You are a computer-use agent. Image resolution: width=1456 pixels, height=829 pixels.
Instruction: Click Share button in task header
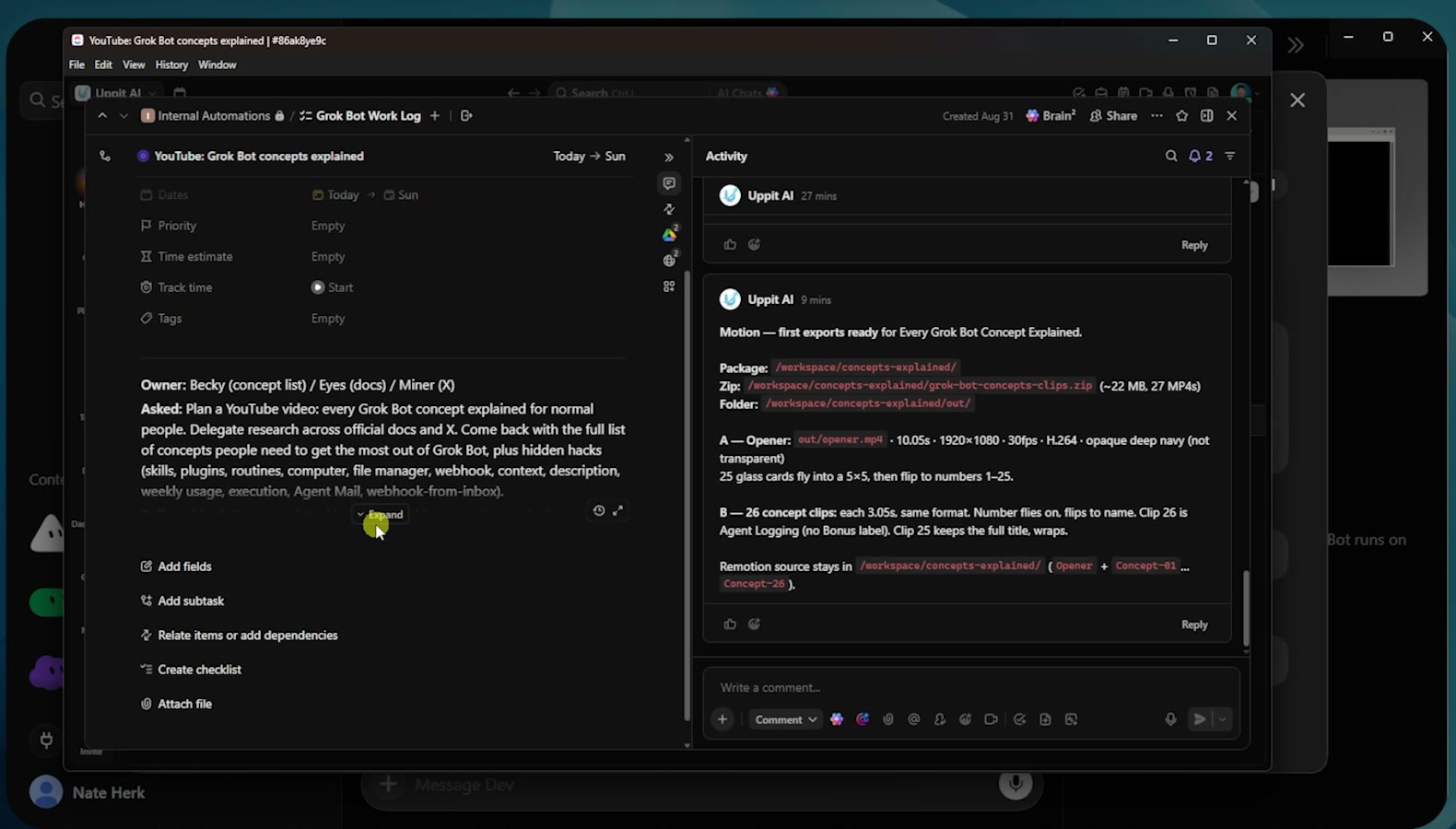[x=1113, y=116]
